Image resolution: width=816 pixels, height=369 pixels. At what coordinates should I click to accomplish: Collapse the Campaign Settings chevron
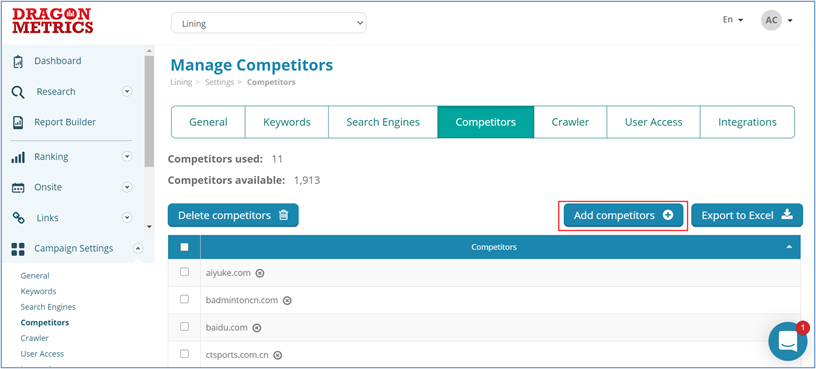[137, 248]
